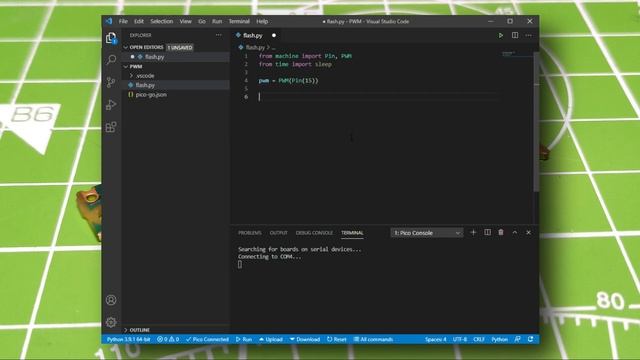The image size is (640, 360).
Task: Open the Search view in activity bar
Action: pos(111,60)
